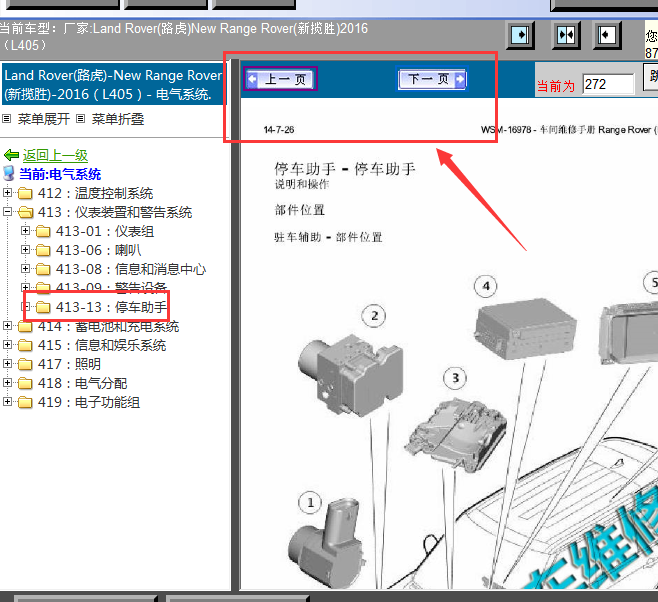Open the 418：电气分配 folder
Screen dimensions: 658x602
82,383
